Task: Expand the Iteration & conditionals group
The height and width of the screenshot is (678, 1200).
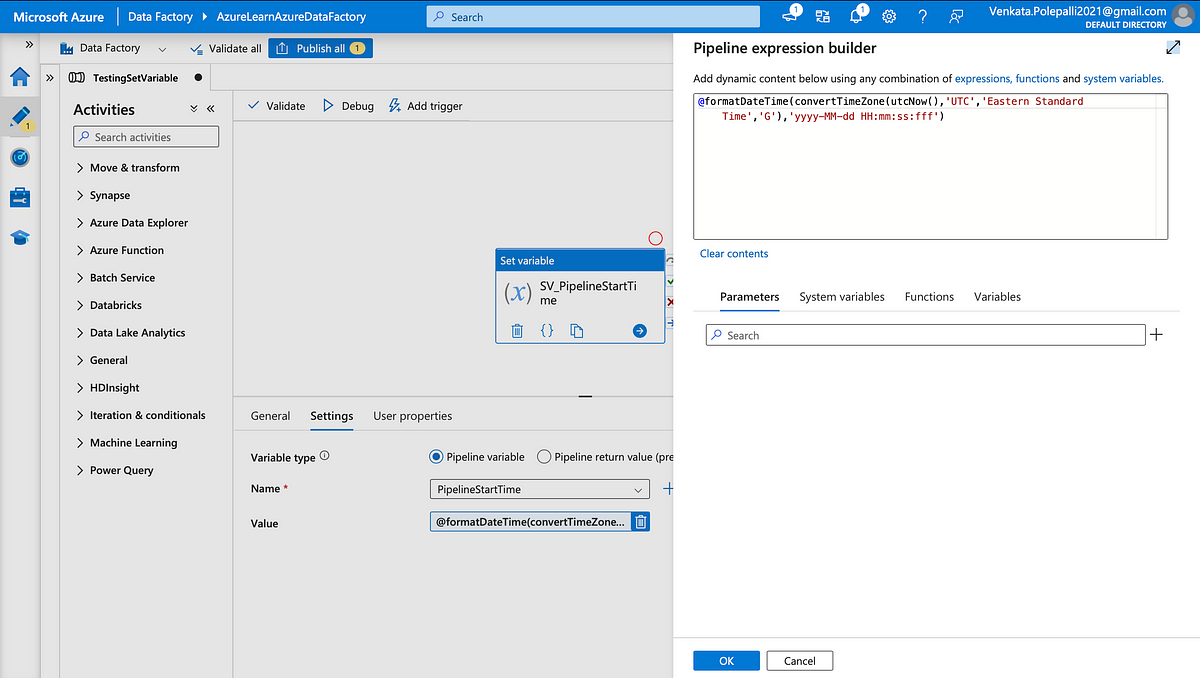Action: click(x=140, y=415)
